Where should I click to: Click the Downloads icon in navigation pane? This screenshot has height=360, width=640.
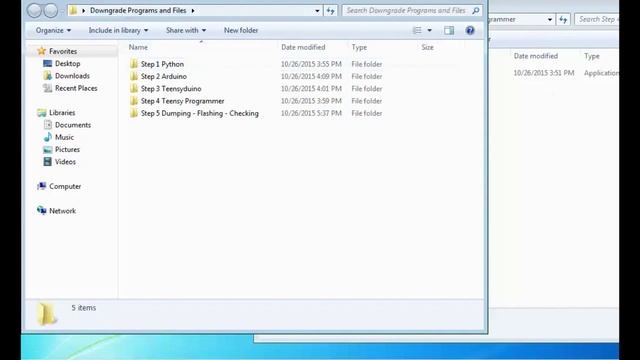48,76
